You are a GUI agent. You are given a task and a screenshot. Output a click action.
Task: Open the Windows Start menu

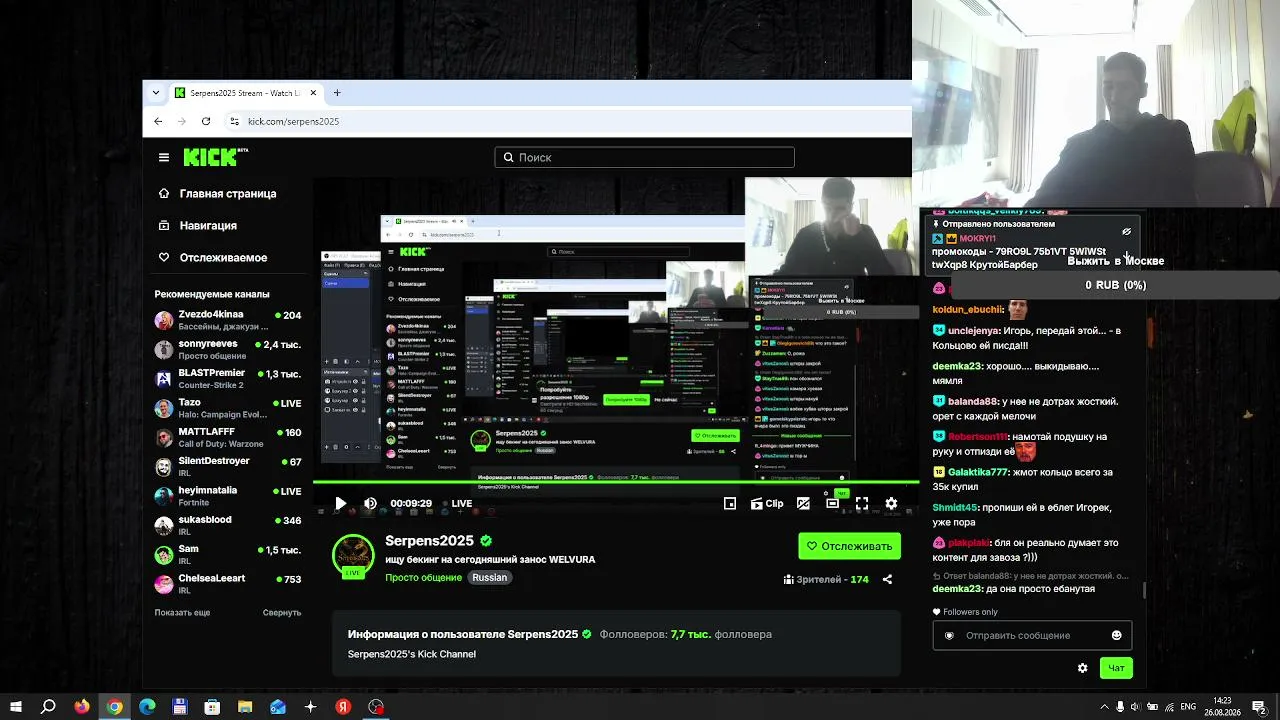tap(15, 707)
